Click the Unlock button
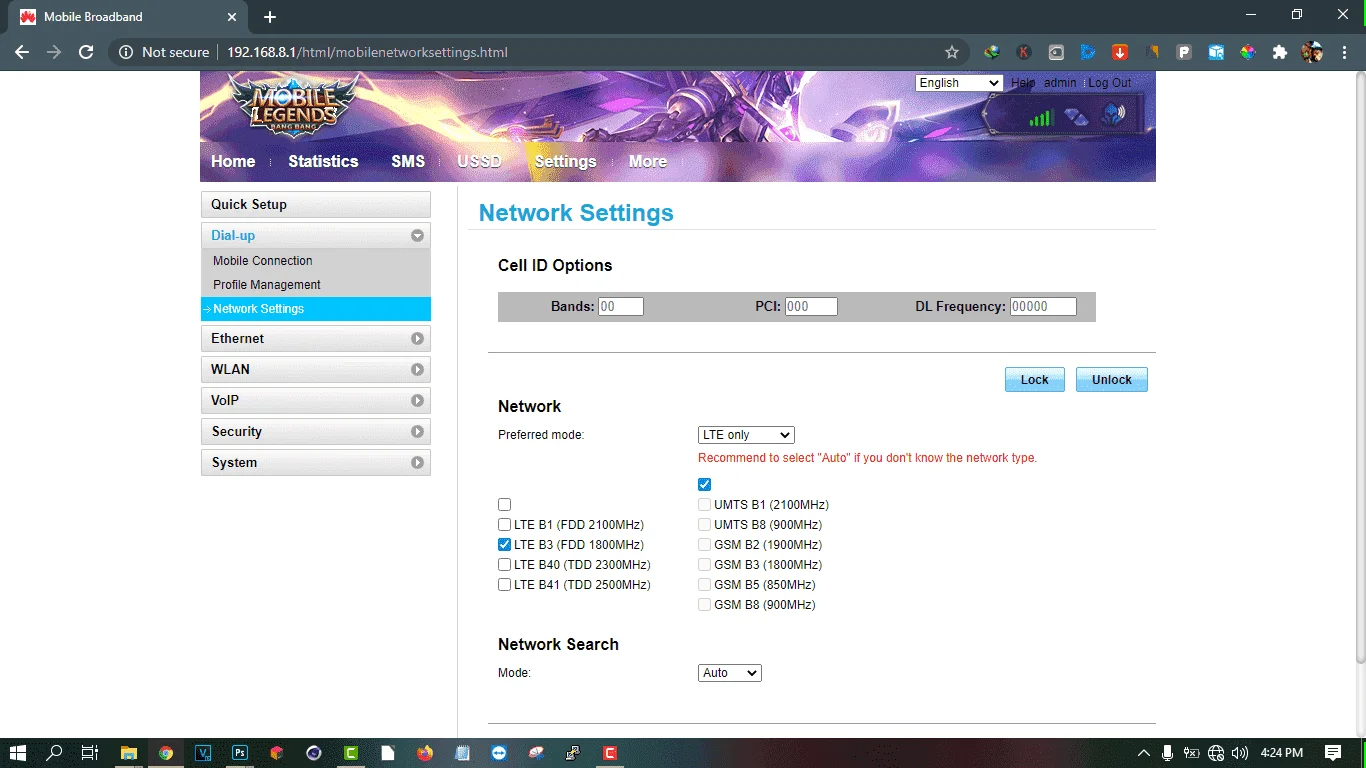The height and width of the screenshot is (768, 1366). click(x=1112, y=380)
